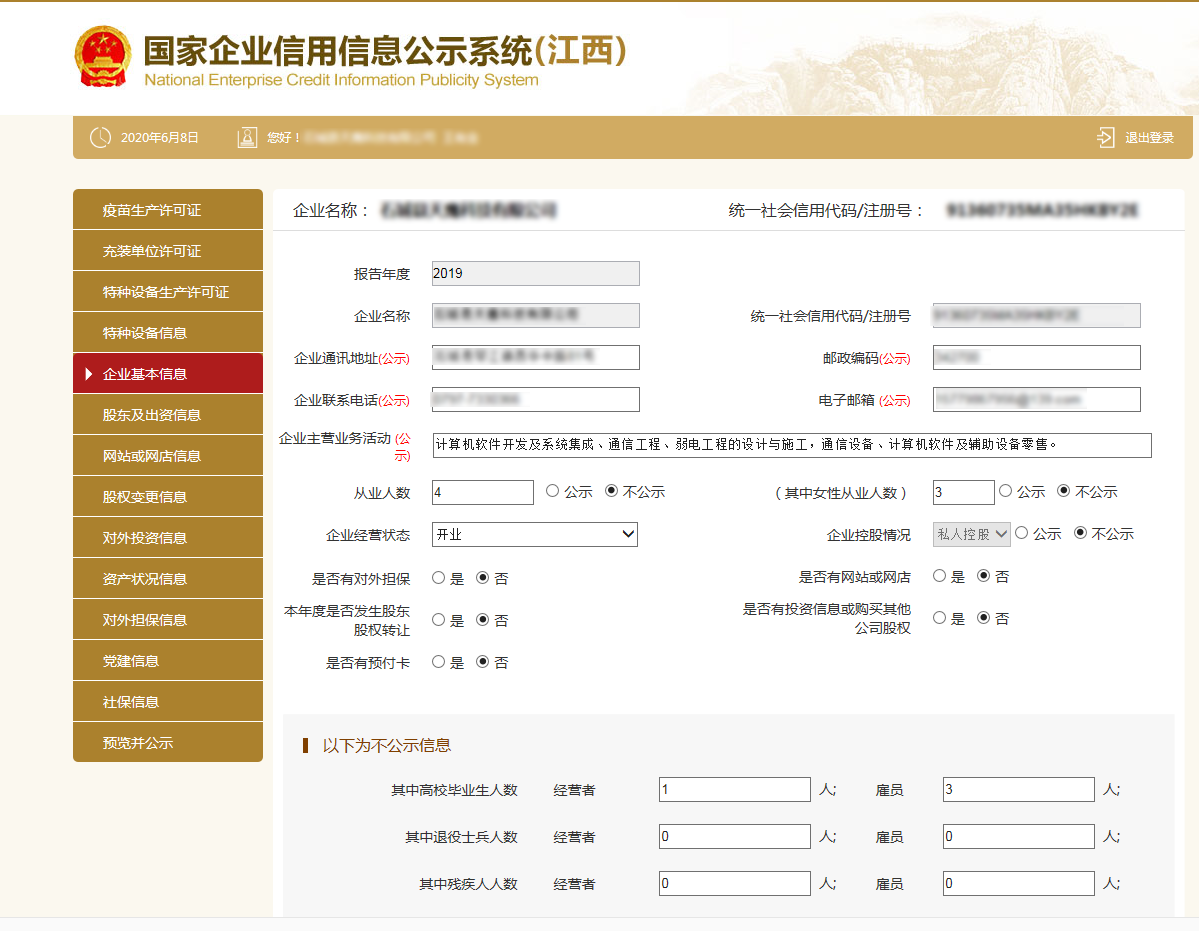Select 是 for 是否有网站或网店
The width and height of the screenshot is (1199, 931).
pyautogui.click(x=940, y=576)
